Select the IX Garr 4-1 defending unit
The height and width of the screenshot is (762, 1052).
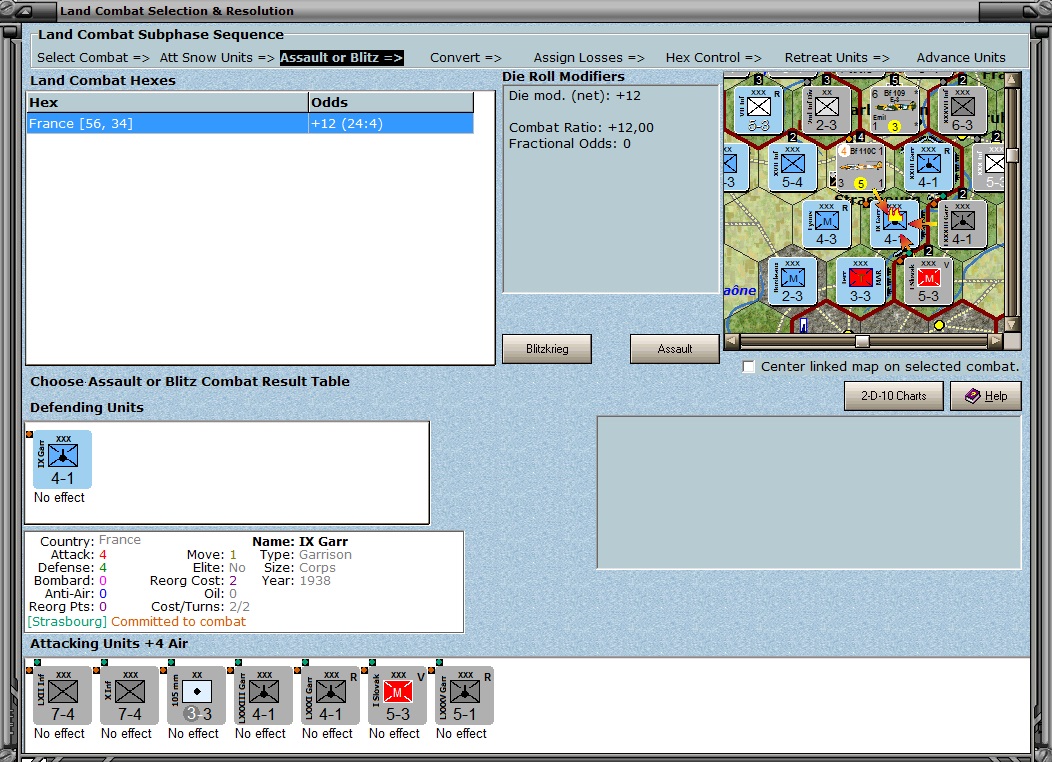tap(62, 459)
